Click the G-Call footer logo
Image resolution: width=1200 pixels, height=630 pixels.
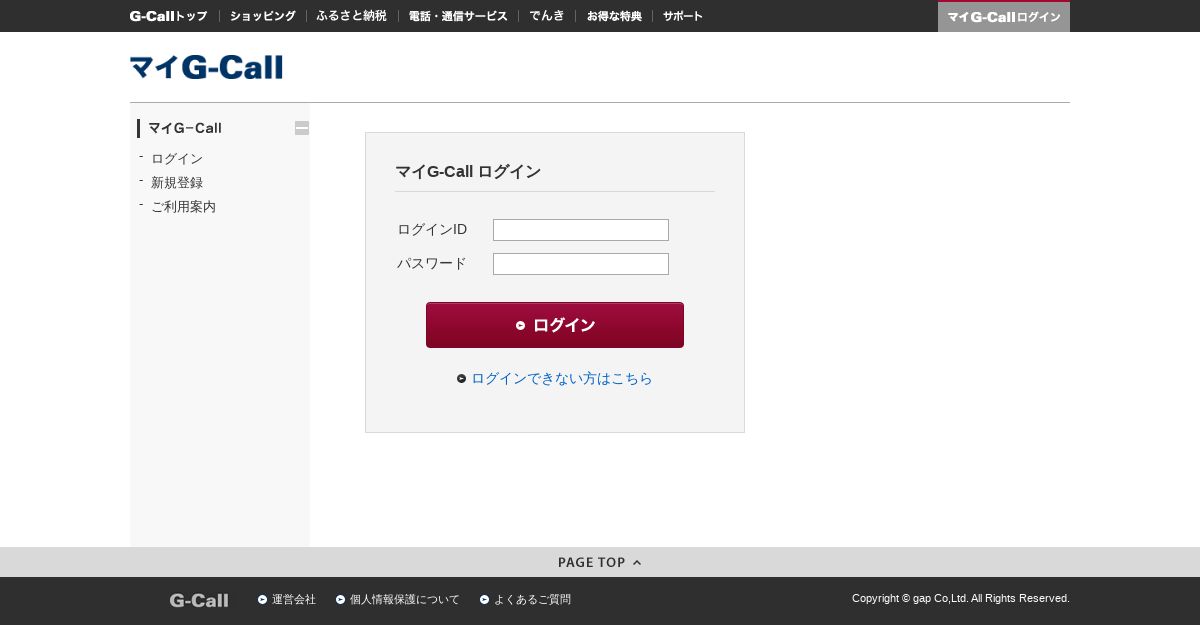199,600
